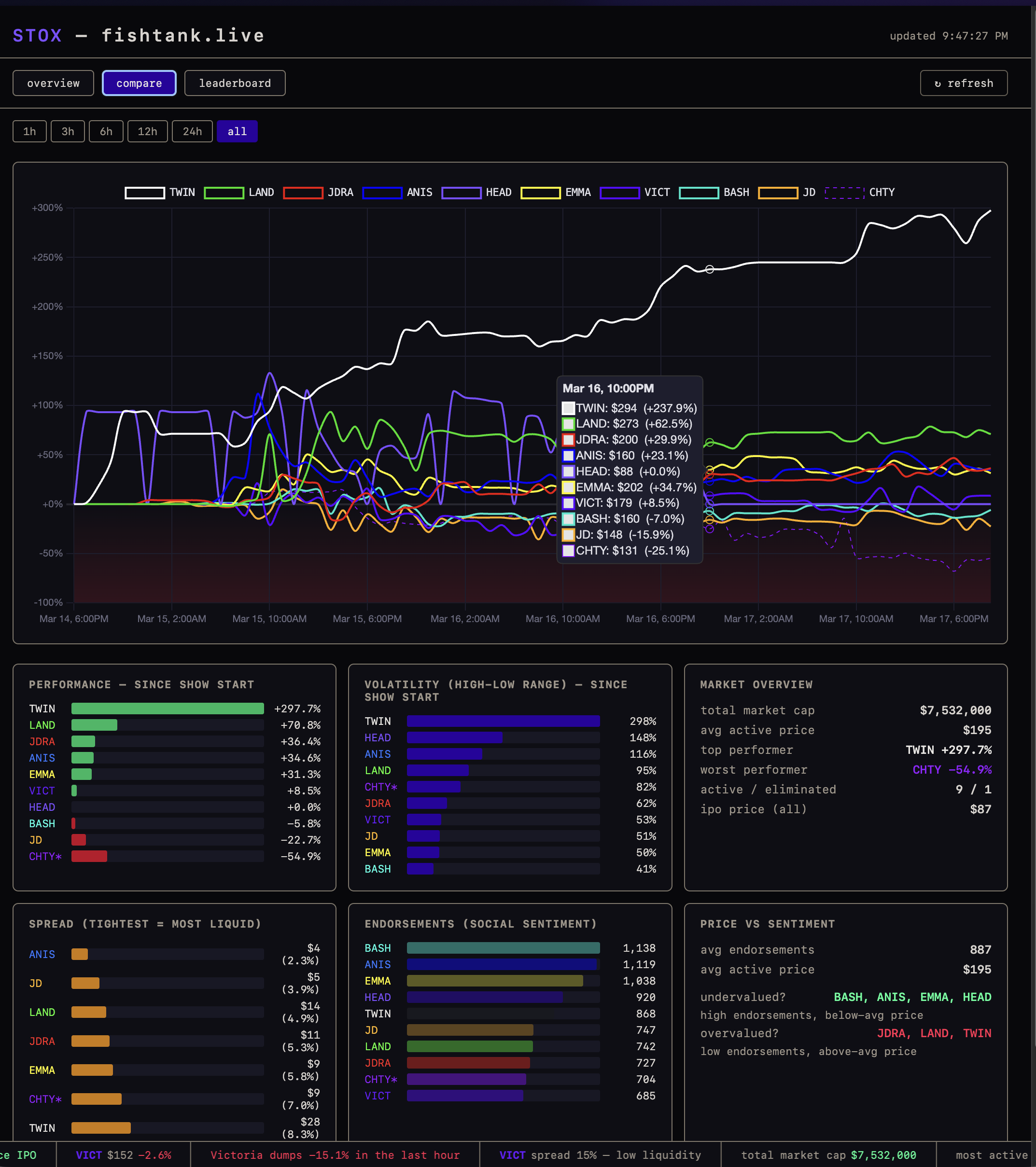Hide the LAND line via legend
The image size is (1036, 1167).
click(x=224, y=193)
